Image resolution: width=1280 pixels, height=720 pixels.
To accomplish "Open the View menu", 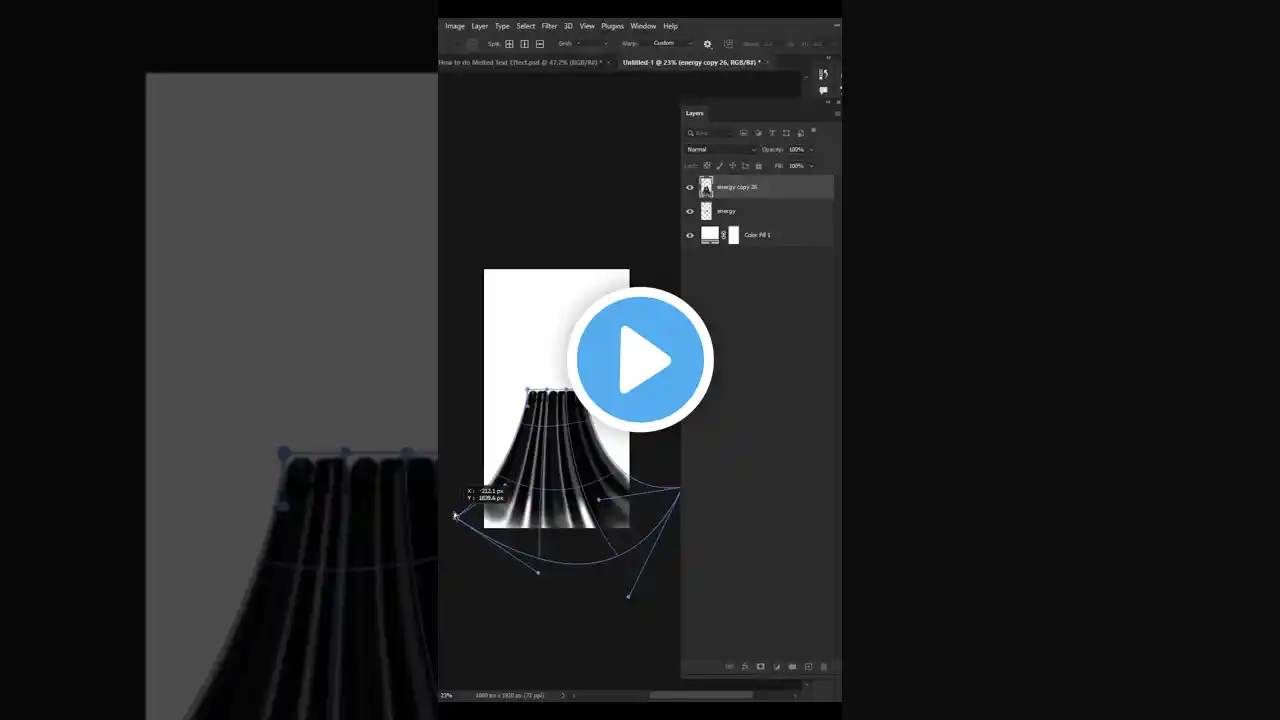I will [587, 26].
